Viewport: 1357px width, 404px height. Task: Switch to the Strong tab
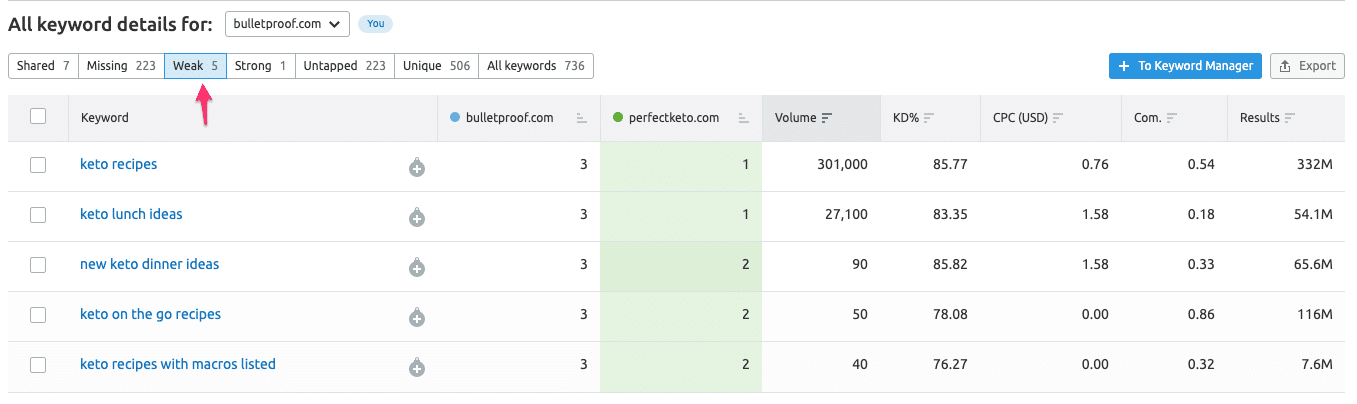260,66
